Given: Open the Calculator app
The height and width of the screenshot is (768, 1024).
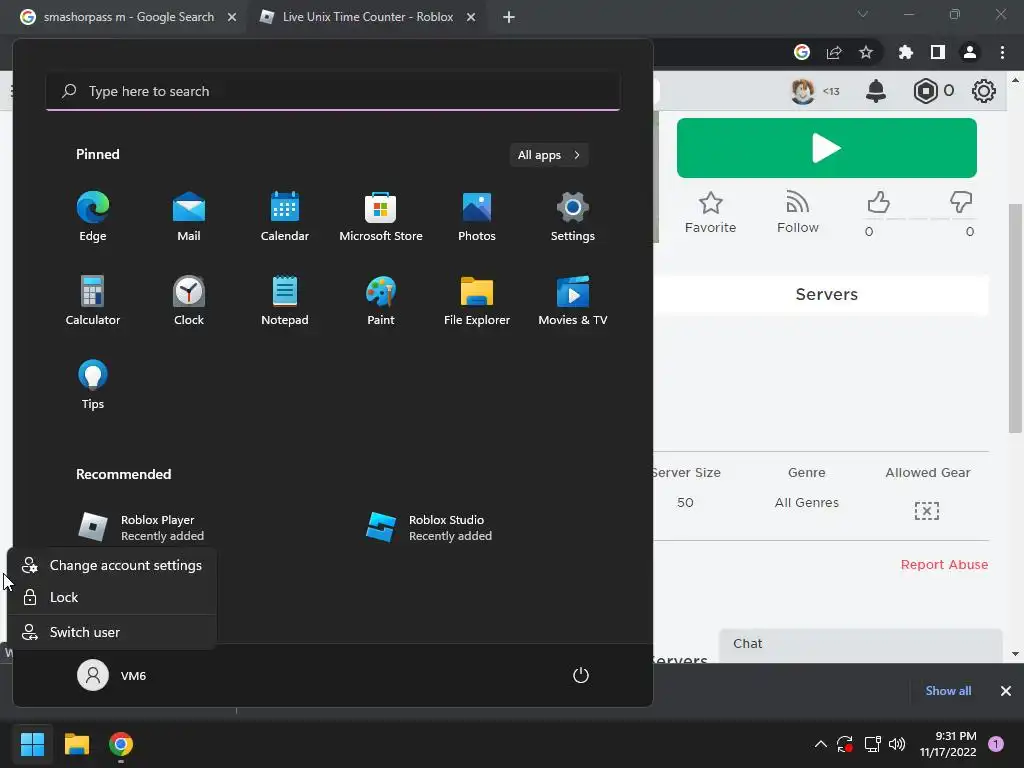Looking at the screenshot, I should coord(93,300).
